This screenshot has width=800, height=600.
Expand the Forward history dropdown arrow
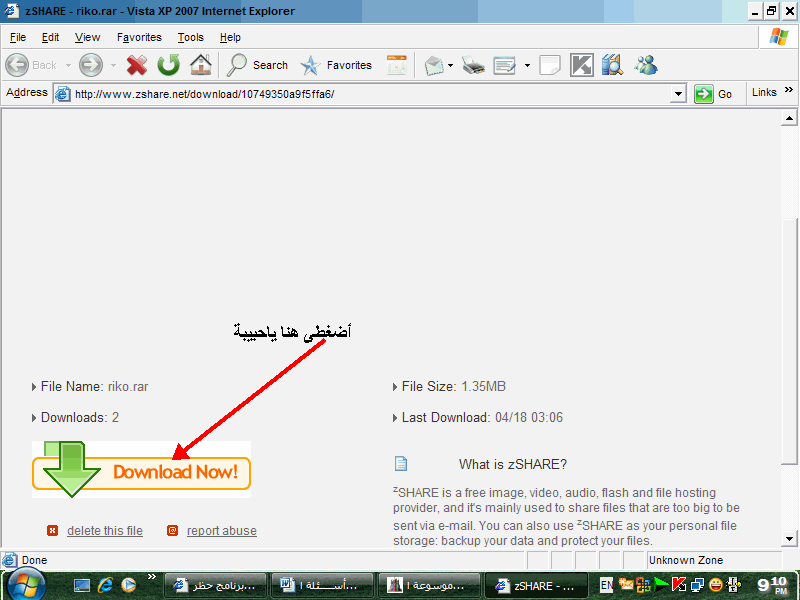pyautogui.click(x=113, y=65)
